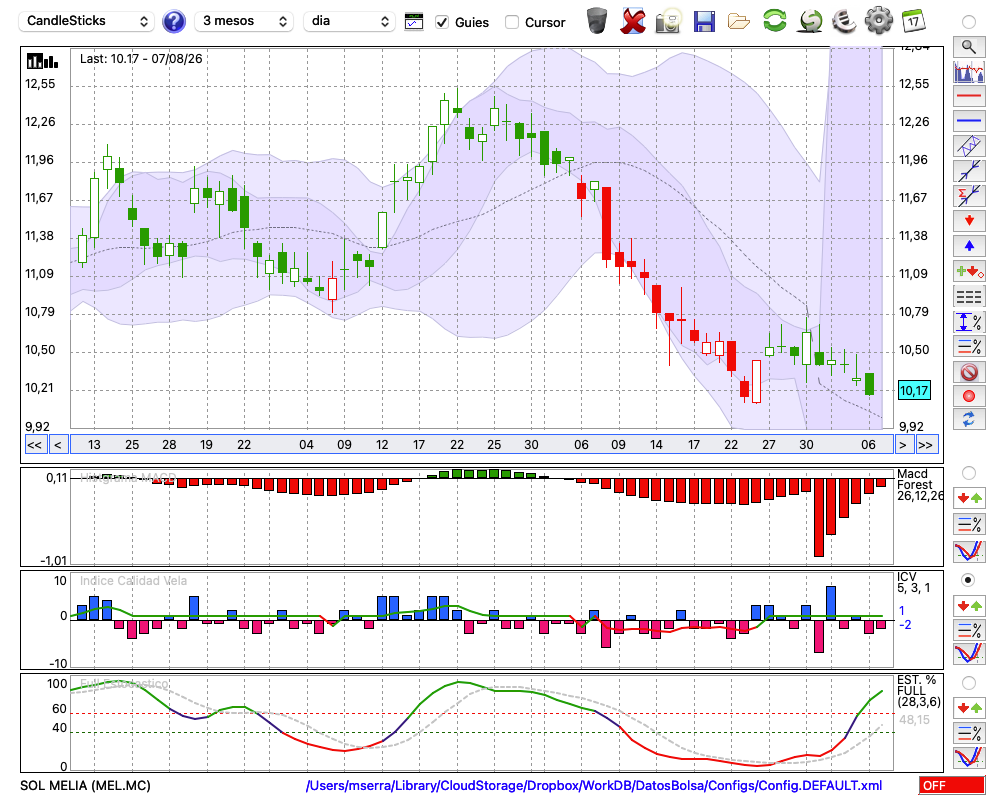Open the folder icon in the toolbar
This screenshot has width=1000, height=800.
point(739,22)
